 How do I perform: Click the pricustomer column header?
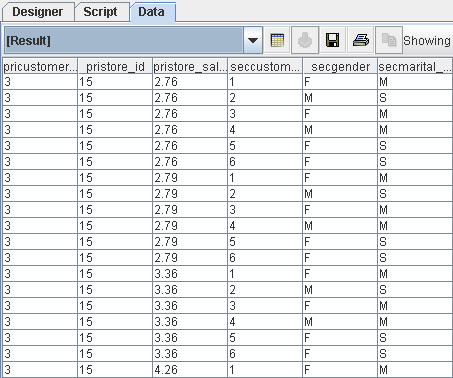(x=40, y=66)
